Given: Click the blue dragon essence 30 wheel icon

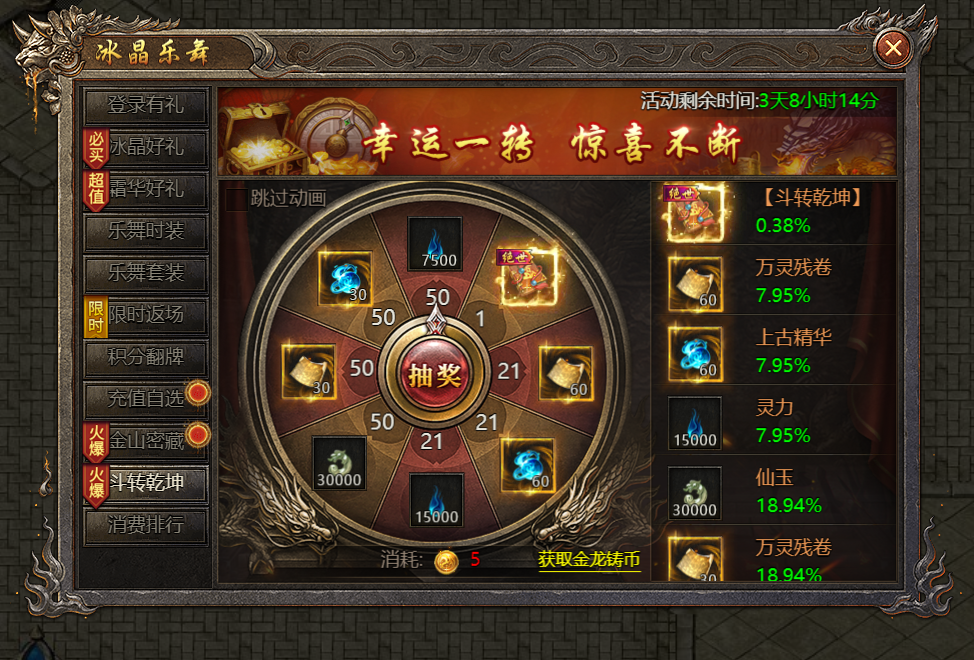Looking at the screenshot, I should (x=345, y=278).
